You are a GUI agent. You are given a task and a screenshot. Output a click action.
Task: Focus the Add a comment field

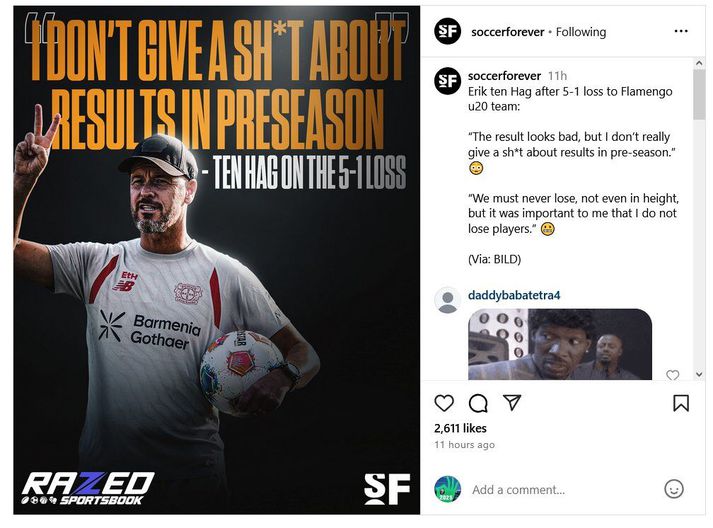click(x=564, y=490)
